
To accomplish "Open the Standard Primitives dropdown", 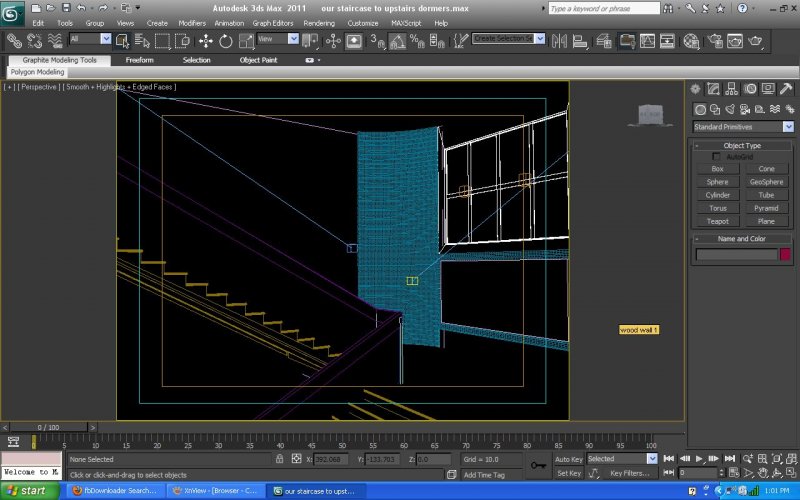I will pos(742,127).
